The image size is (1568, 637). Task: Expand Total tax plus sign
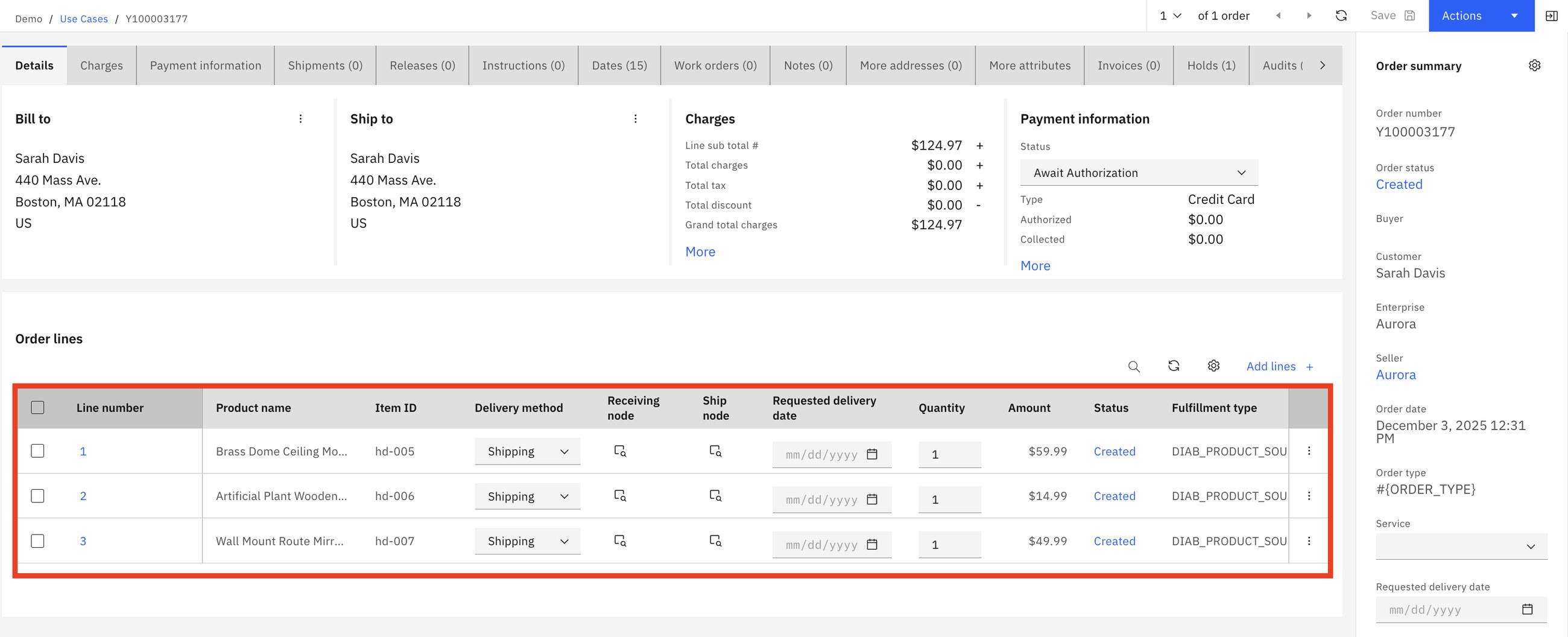pyautogui.click(x=979, y=185)
